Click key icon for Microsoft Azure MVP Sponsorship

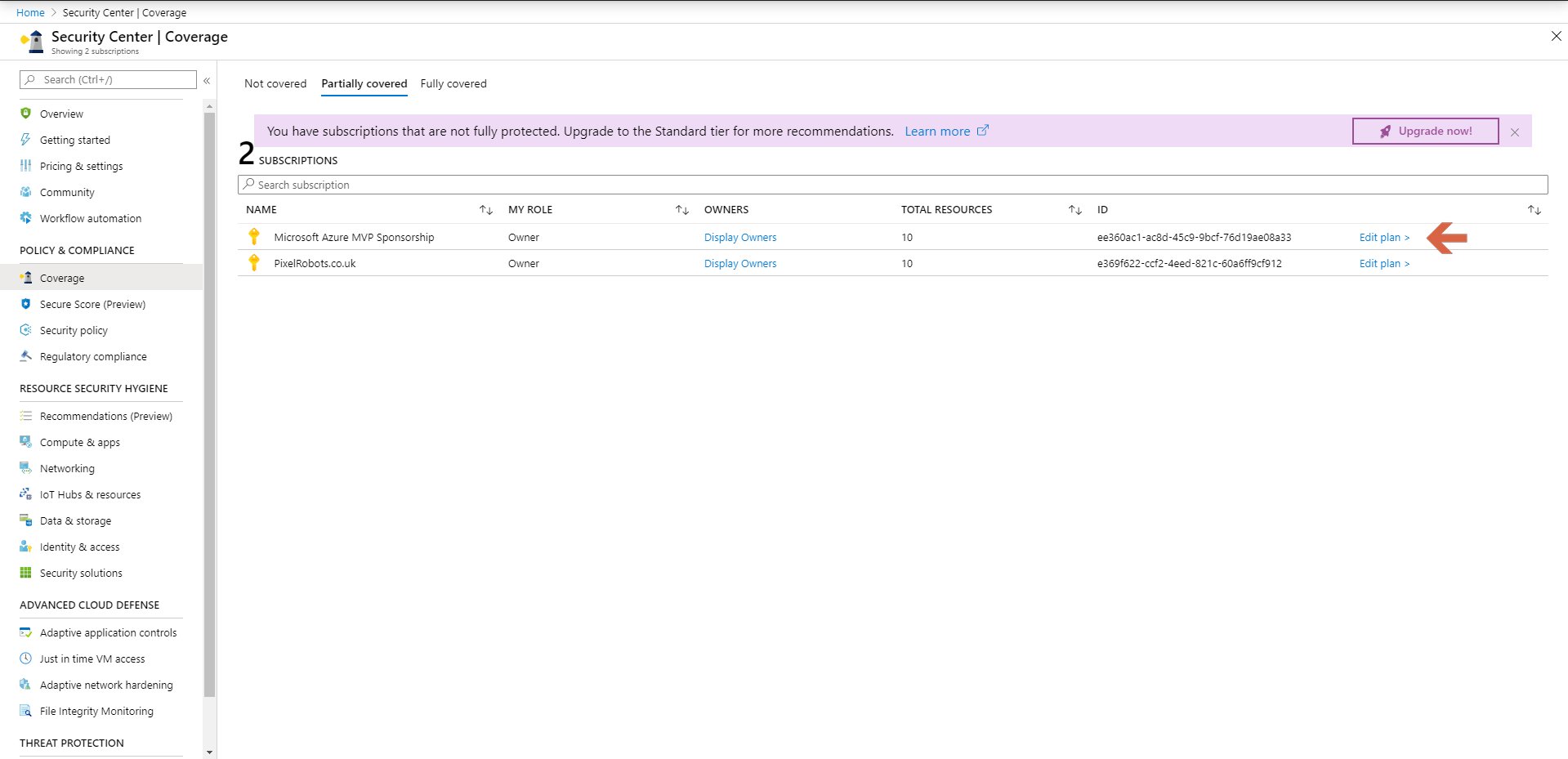[x=254, y=237]
